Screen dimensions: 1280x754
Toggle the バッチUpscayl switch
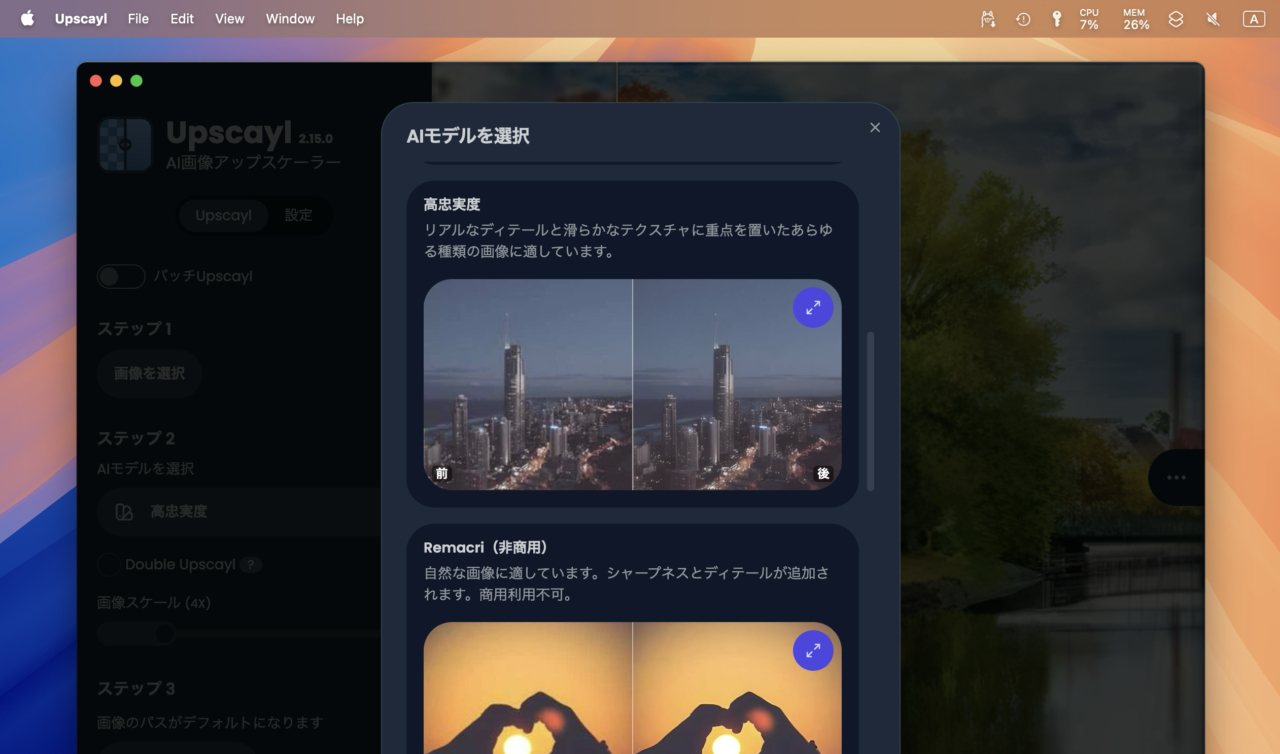tap(121, 276)
